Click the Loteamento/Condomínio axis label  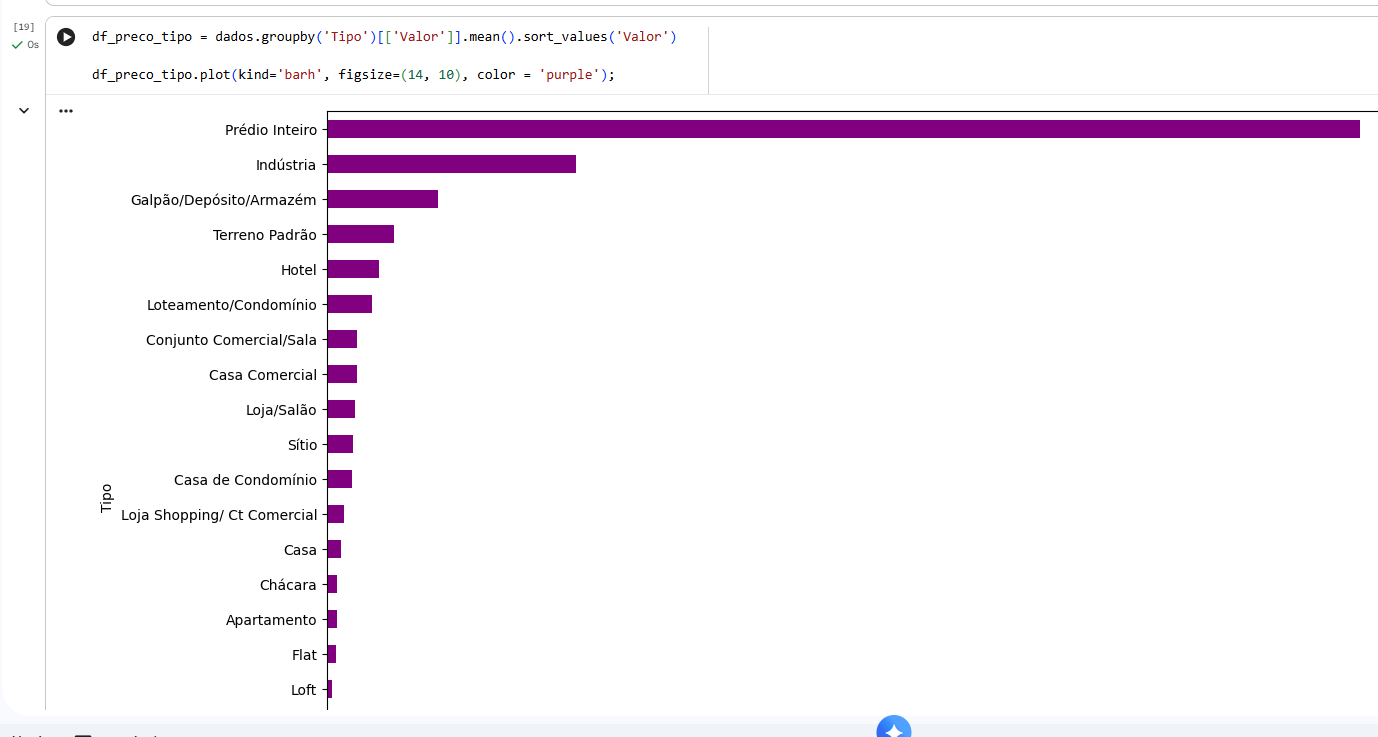[x=232, y=305]
